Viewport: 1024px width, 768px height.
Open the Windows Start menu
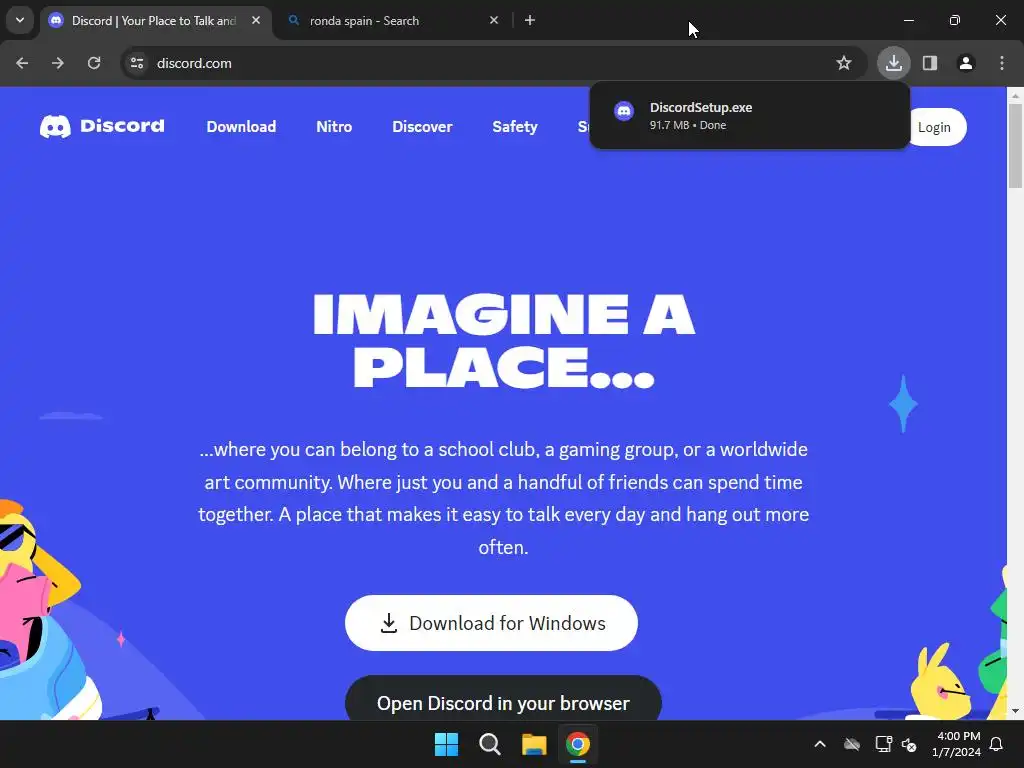446,744
